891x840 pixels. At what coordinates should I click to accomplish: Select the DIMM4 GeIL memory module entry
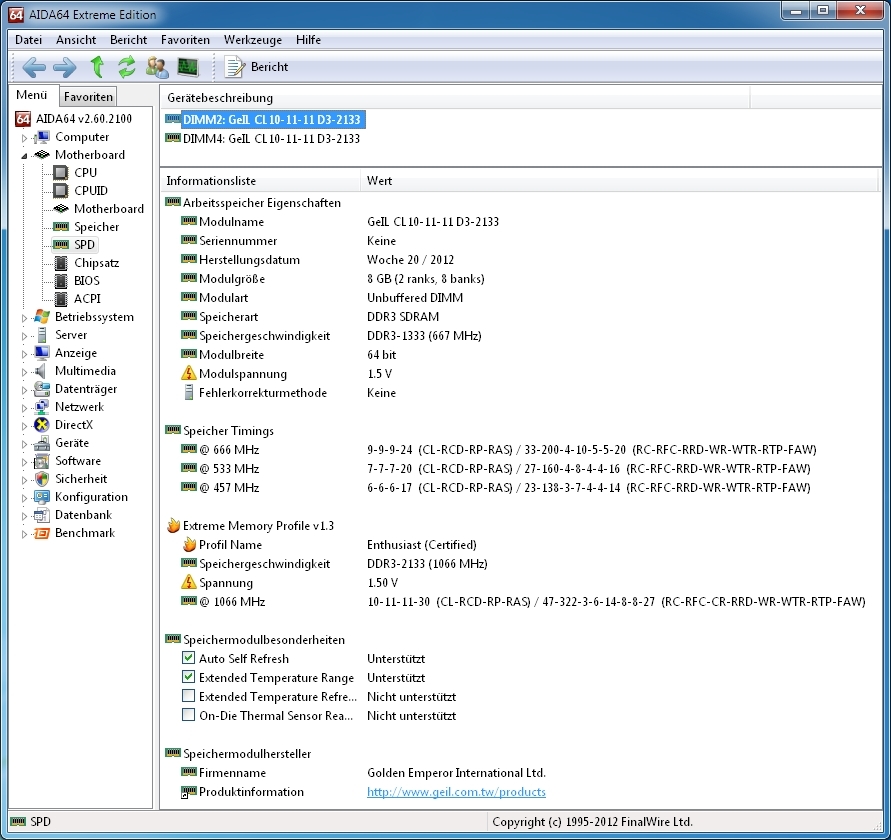[x=271, y=139]
